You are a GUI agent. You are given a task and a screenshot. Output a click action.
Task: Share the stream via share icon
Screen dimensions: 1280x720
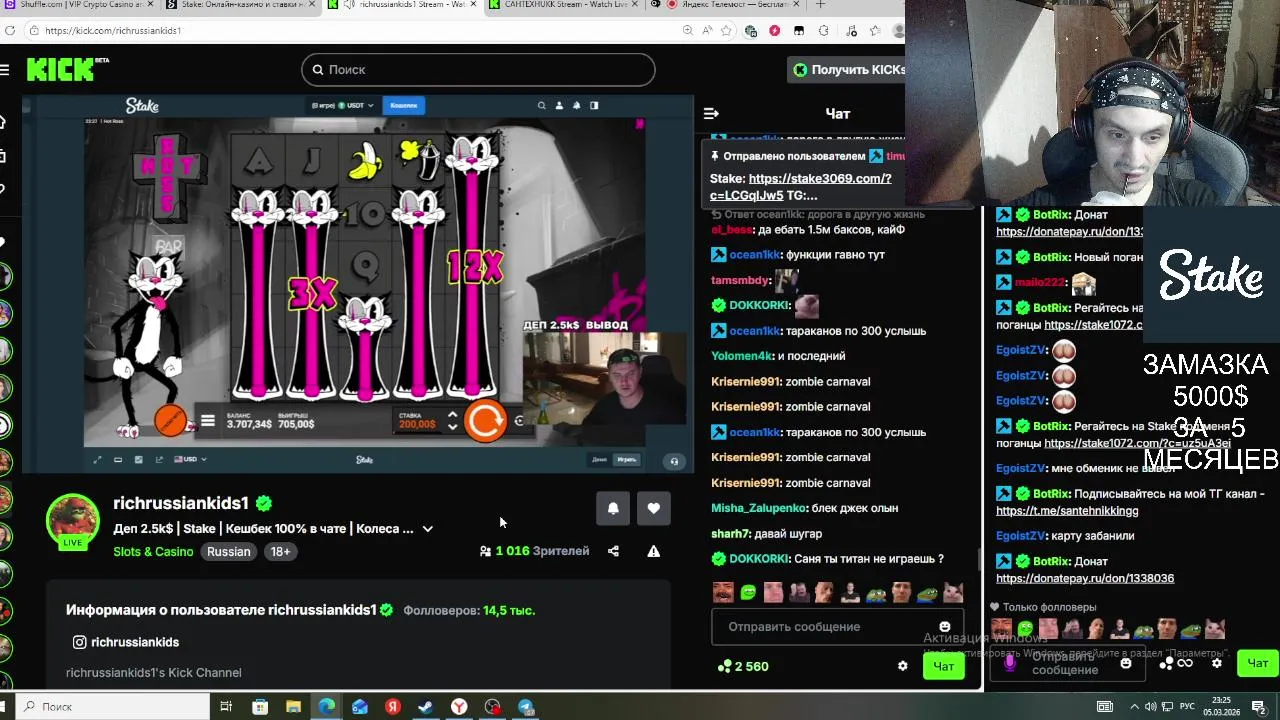[x=613, y=551]
